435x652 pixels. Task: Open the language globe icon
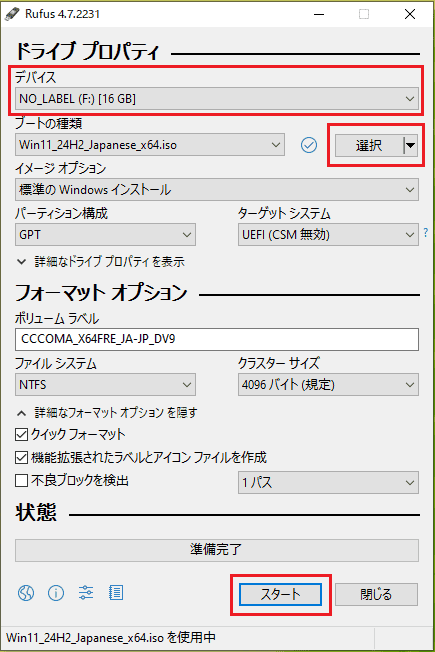tap(26, 593)
